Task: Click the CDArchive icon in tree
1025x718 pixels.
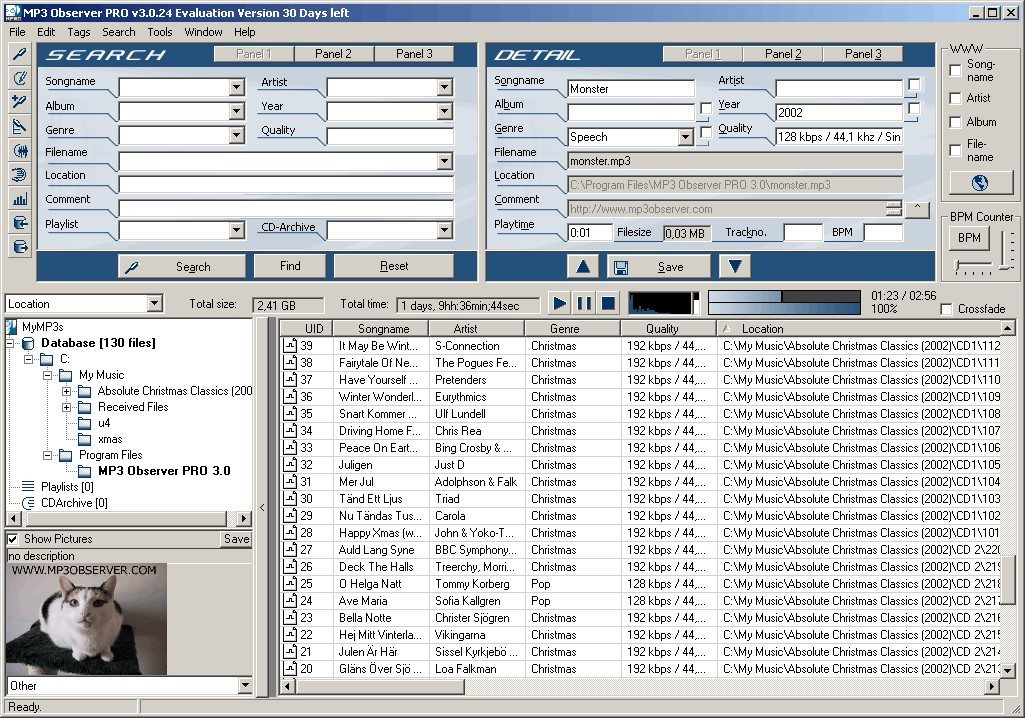Action: [27, 503]
